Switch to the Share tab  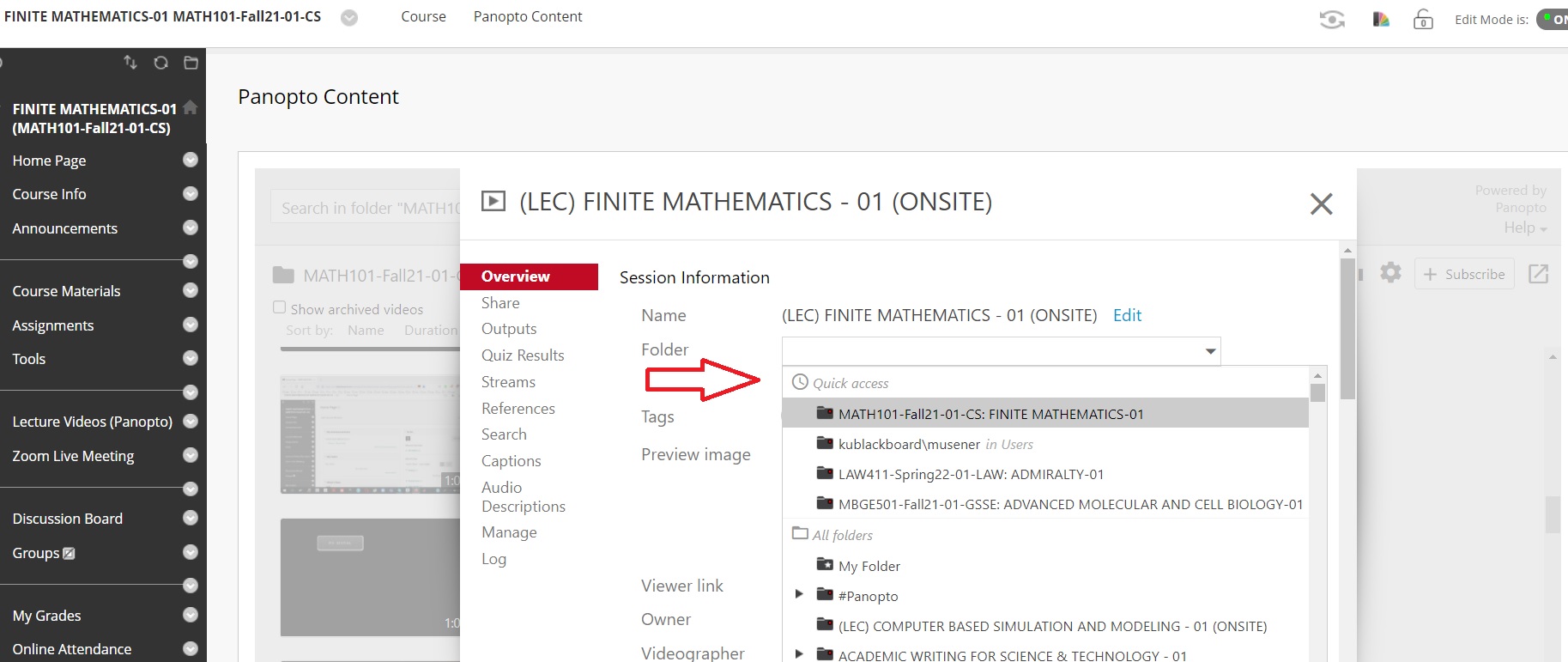pos(500,303)
